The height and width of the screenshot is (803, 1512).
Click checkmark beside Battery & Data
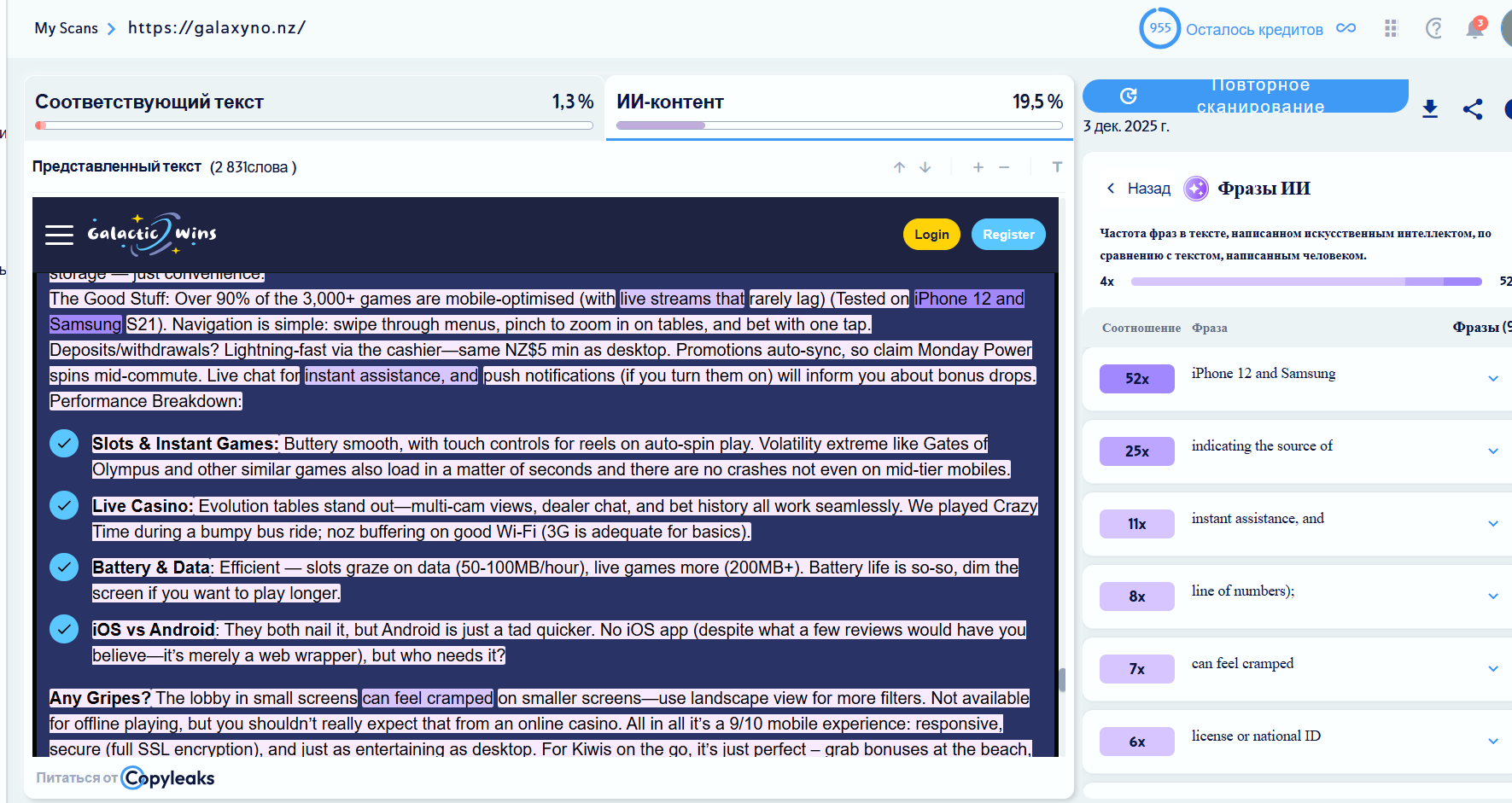coord(64,567)
